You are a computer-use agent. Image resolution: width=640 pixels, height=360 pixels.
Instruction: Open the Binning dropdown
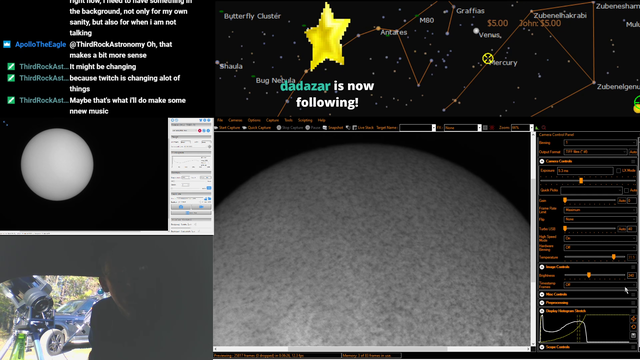600,142
